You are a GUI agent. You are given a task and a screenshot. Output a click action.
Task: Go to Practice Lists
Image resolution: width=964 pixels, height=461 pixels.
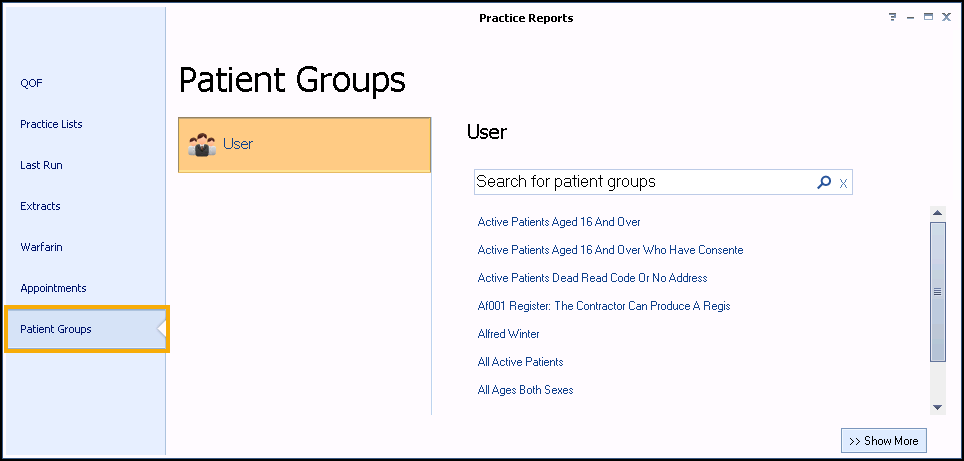(51, 124)
